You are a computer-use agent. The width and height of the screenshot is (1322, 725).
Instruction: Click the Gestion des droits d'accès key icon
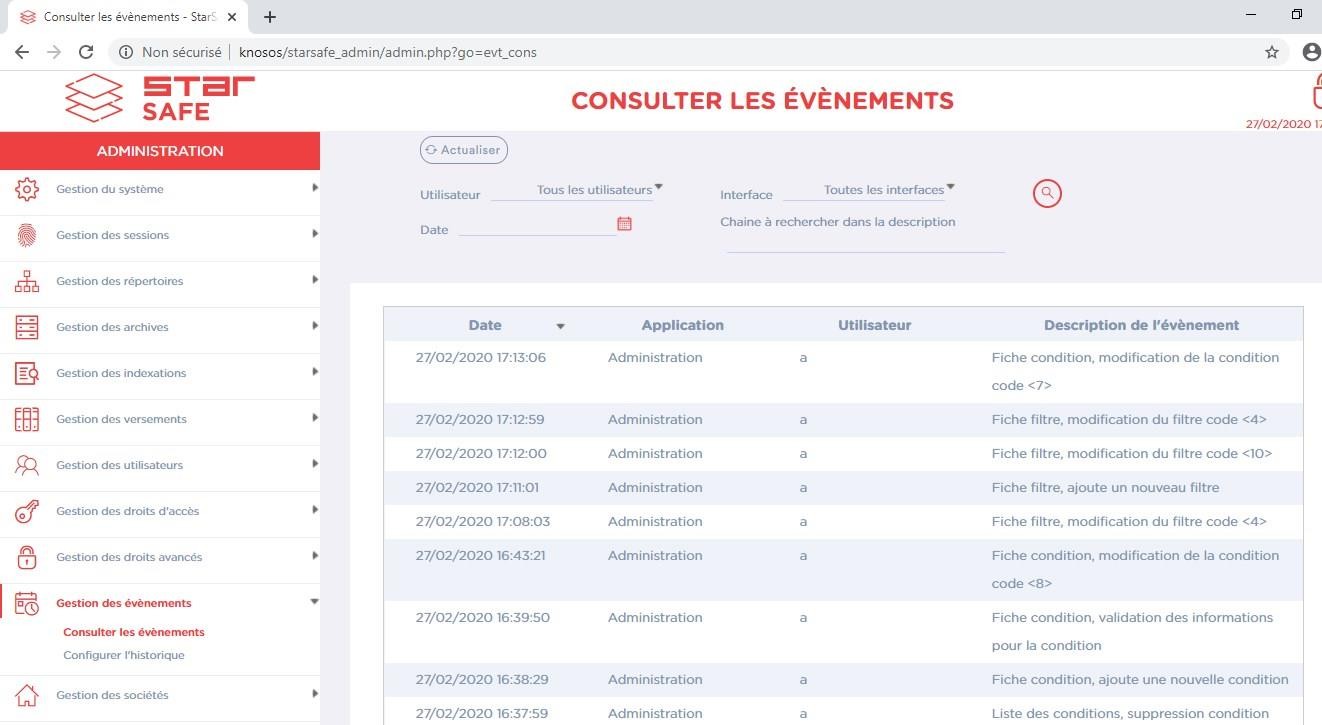pyautogui.click(x=27, y=511)
